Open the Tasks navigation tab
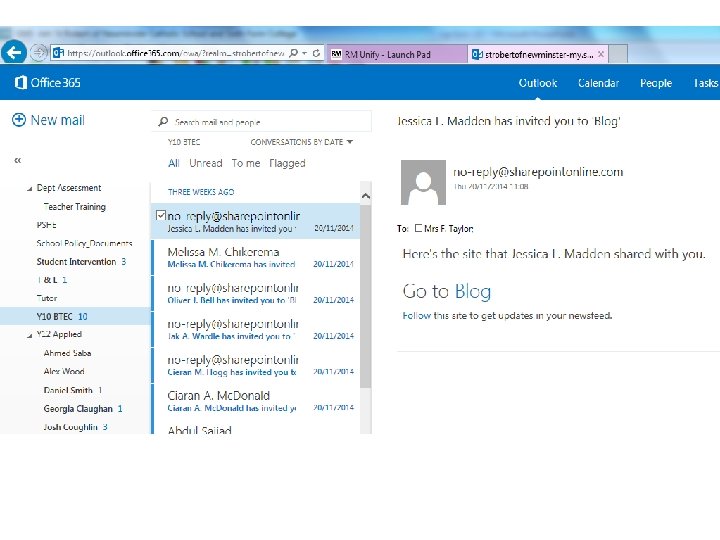The height and width of the screenshot is (540, 720). coord(706,83)
